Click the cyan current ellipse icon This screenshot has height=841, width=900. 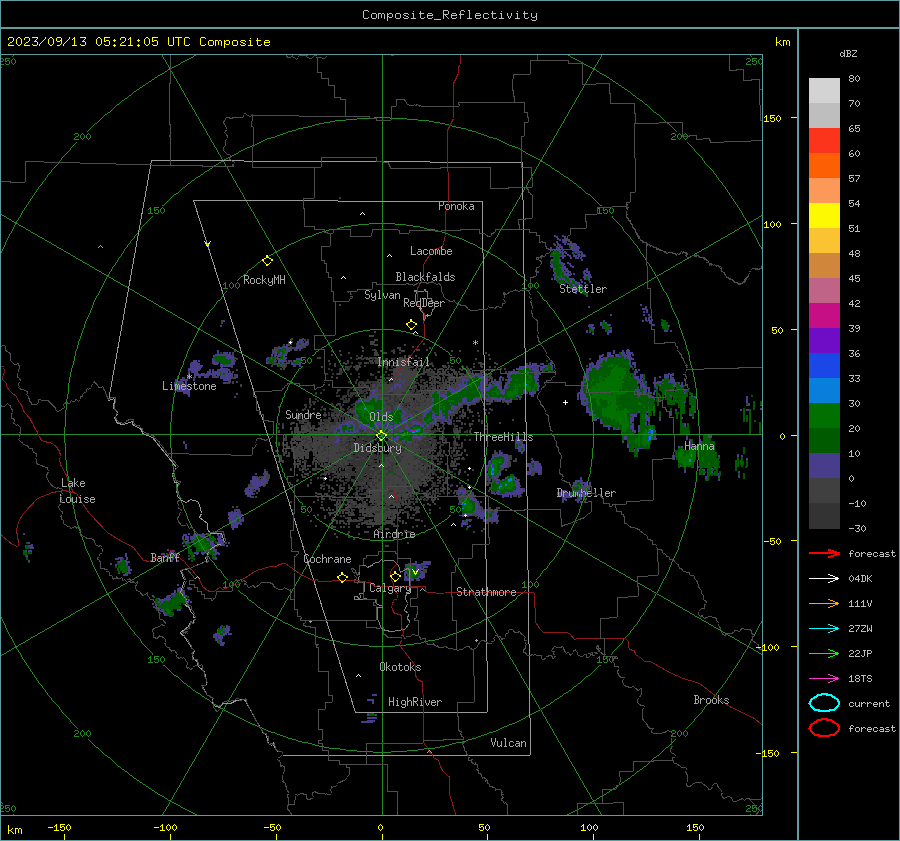(824, 703)
